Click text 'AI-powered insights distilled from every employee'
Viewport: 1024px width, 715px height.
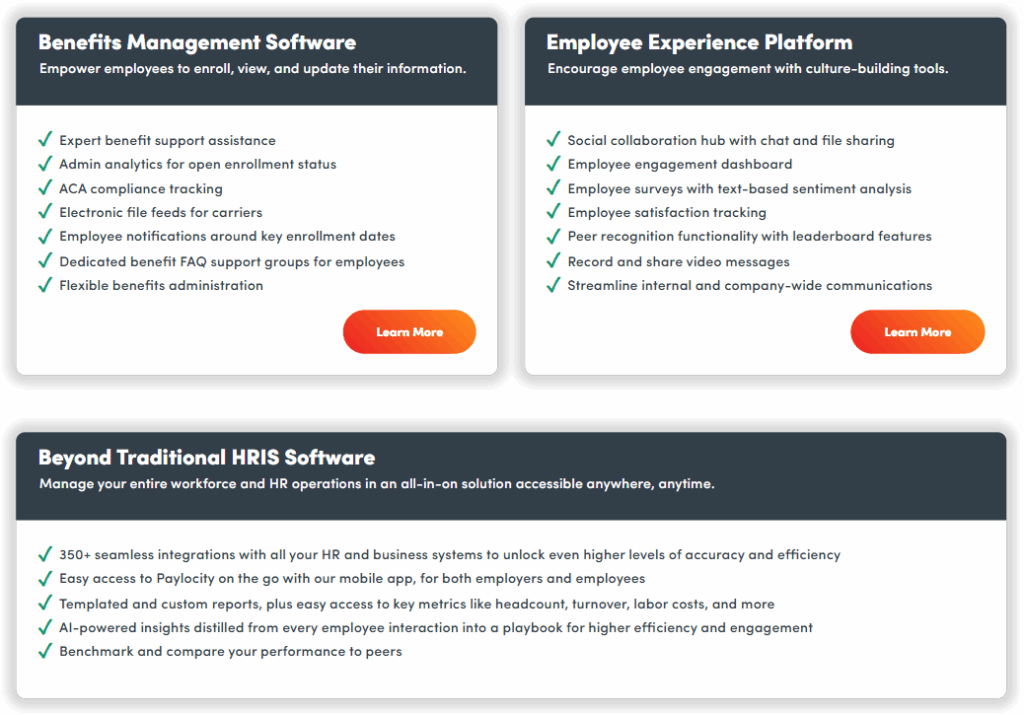(436, 628)
